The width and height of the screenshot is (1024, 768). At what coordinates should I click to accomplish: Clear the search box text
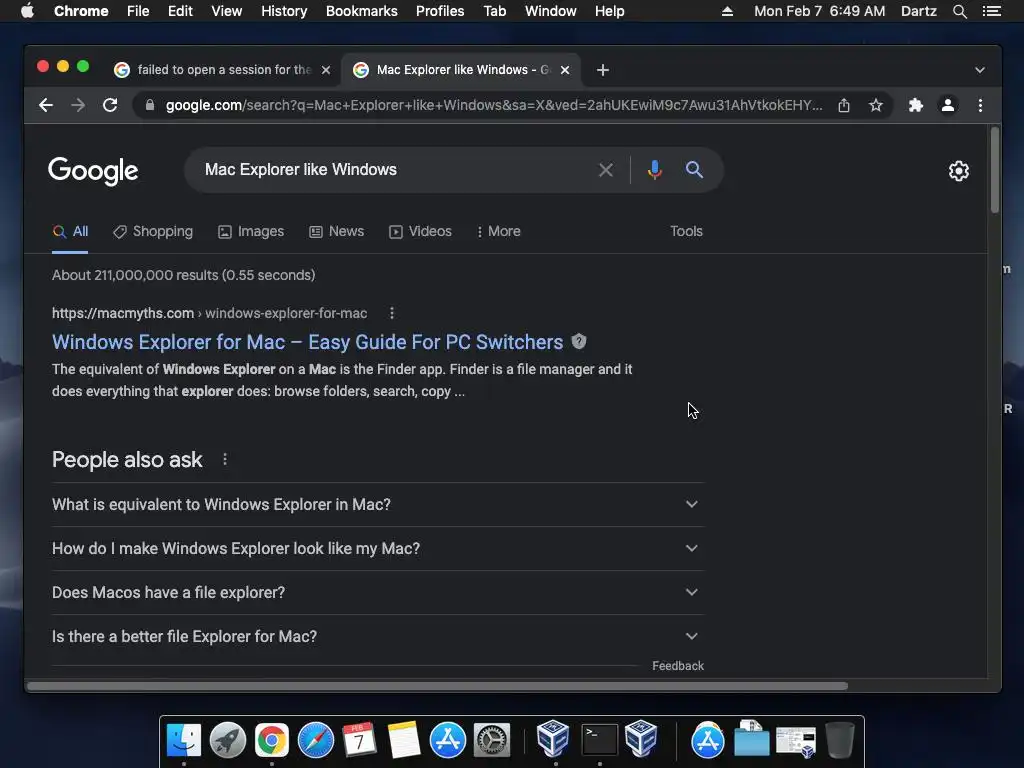click(x=606, y=170)
